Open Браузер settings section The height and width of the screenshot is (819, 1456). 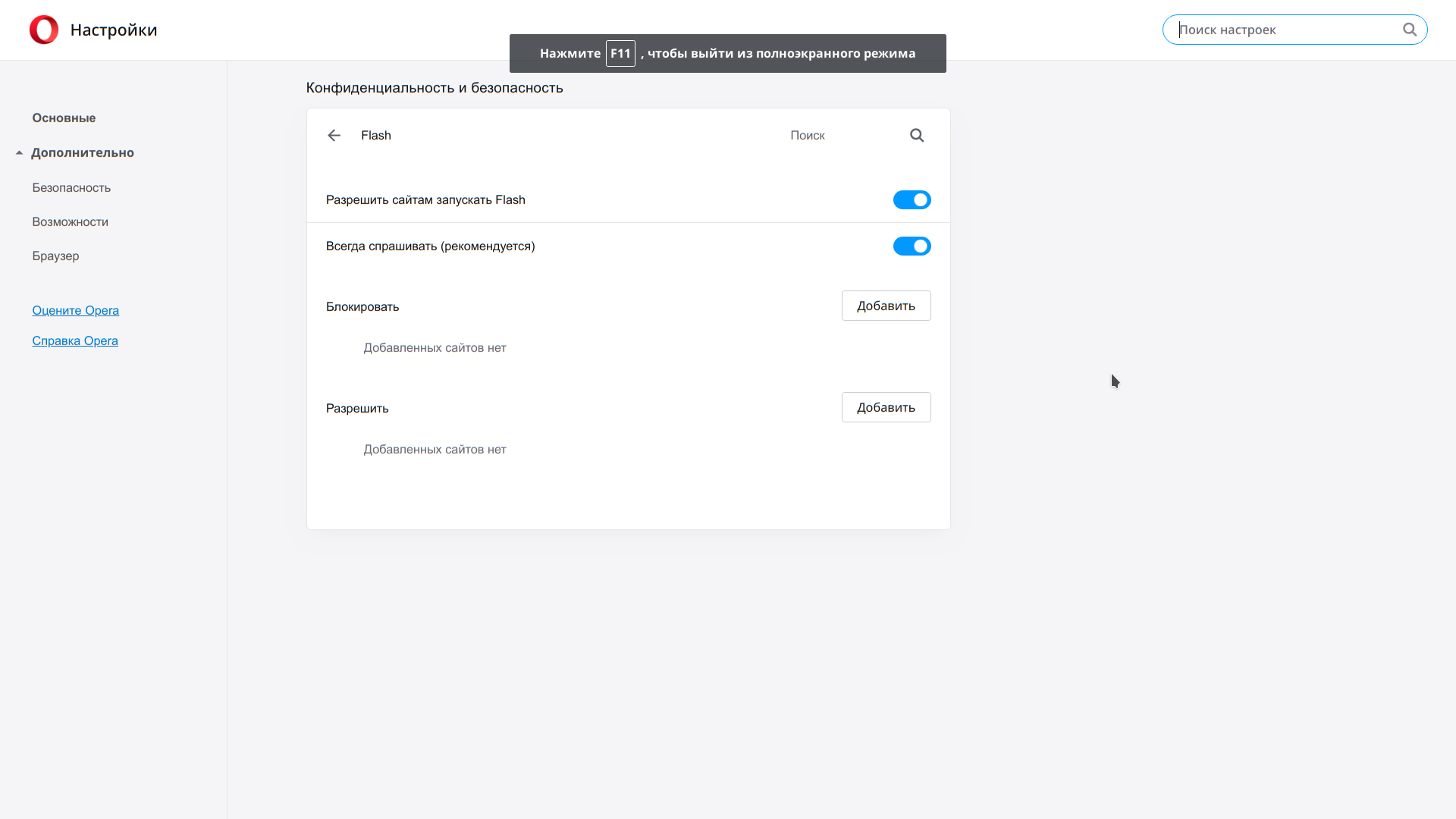(55, 256)
